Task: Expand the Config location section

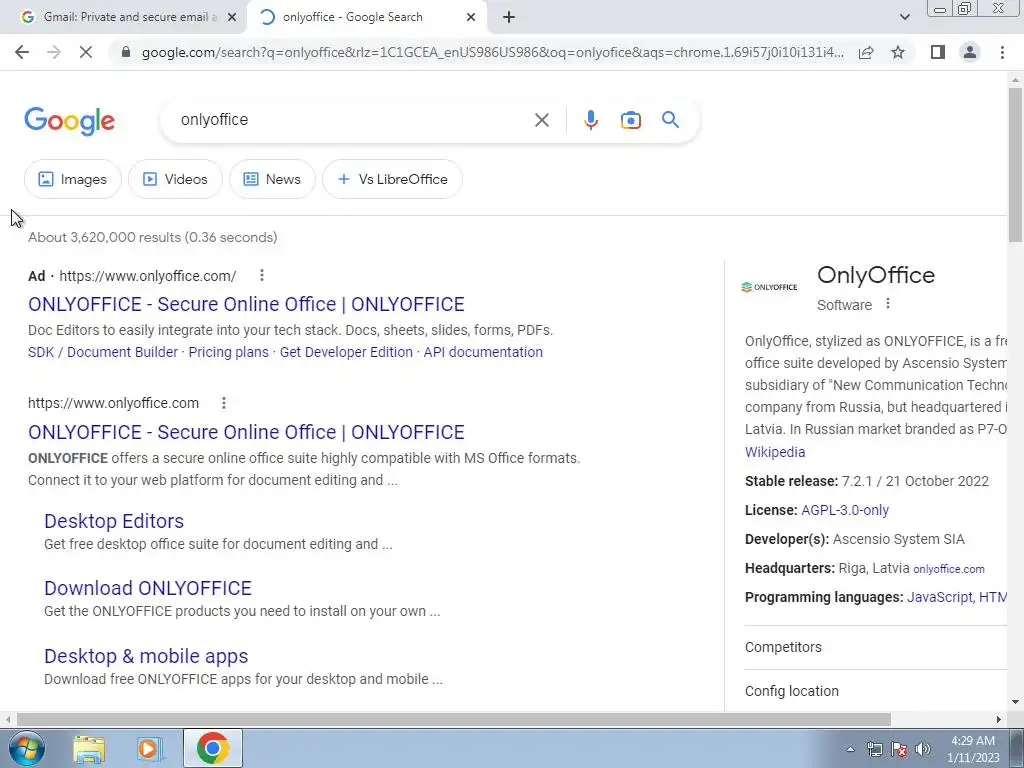Action: pyautogui.click(x=875, y=691)
